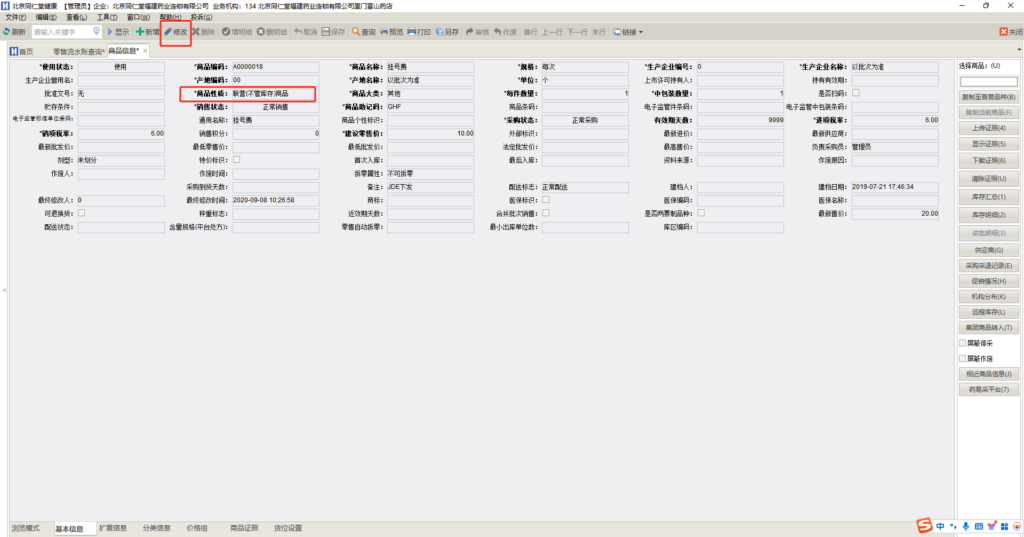Click the 新增 add toolbar icon

pos(140,31)
